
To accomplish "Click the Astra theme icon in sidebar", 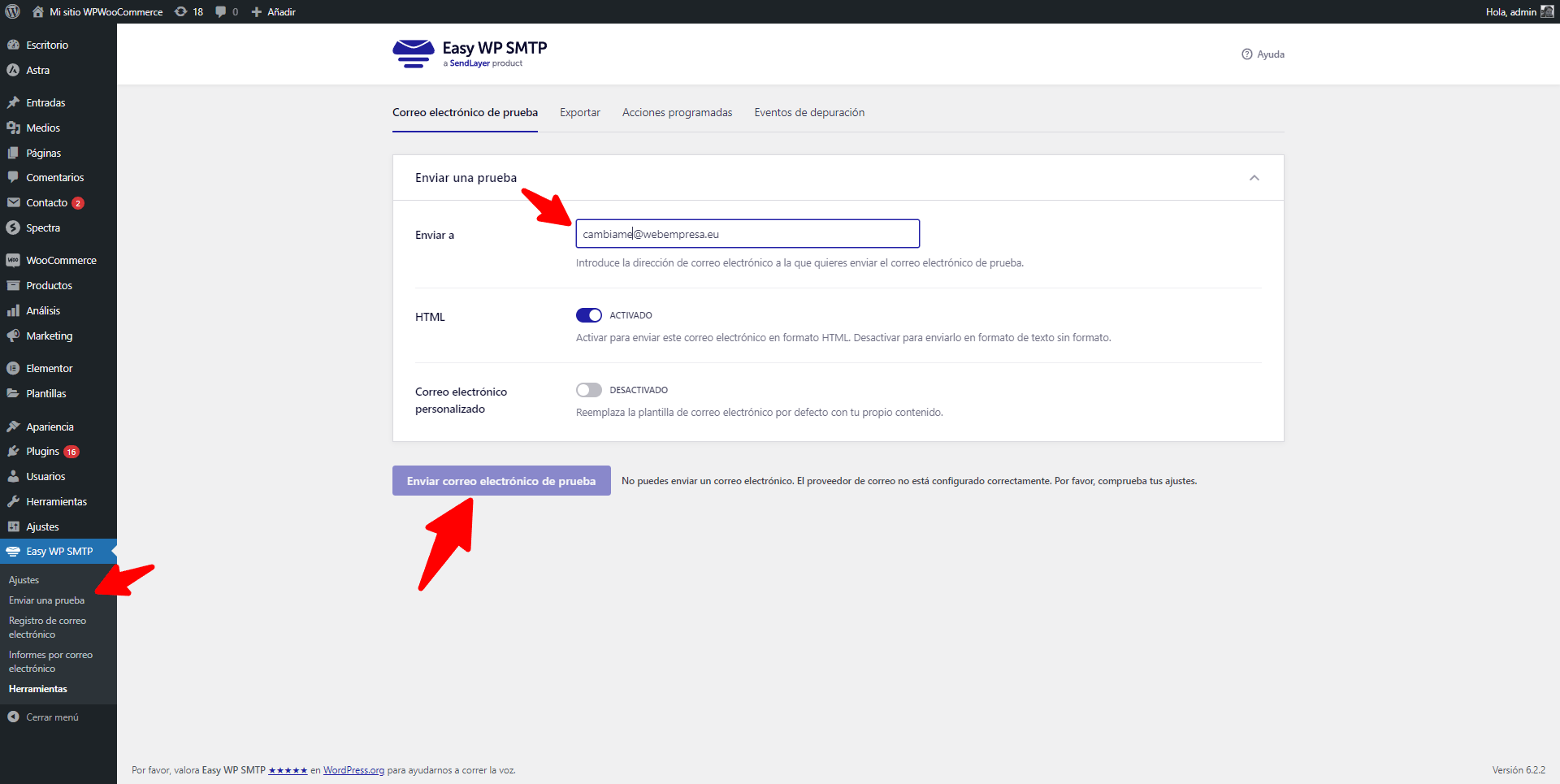I will point(13,70).
